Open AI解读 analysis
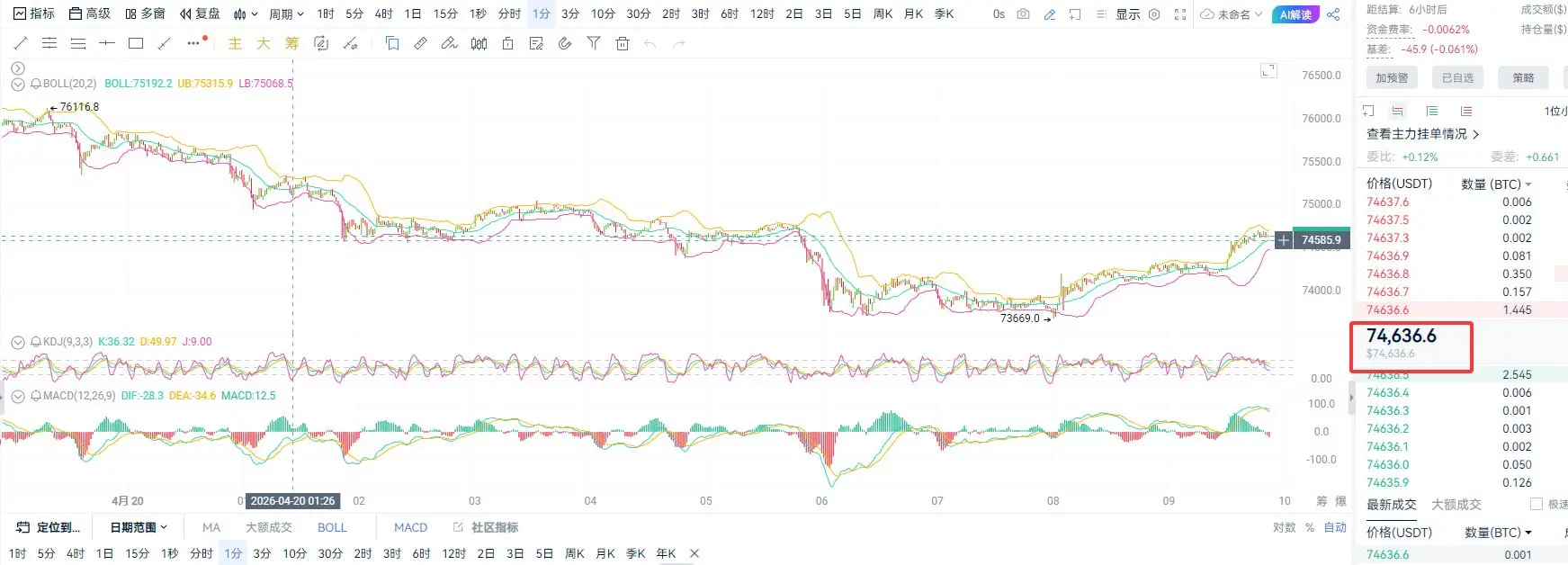Viewport: 1568px width, 565px height. point(1295,14)
